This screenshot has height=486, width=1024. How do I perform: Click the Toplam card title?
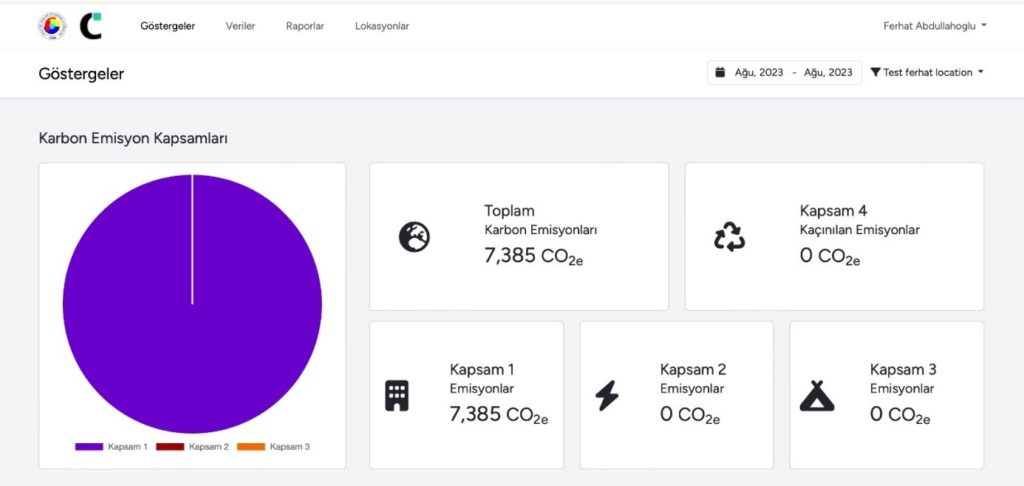click(509, 211)
